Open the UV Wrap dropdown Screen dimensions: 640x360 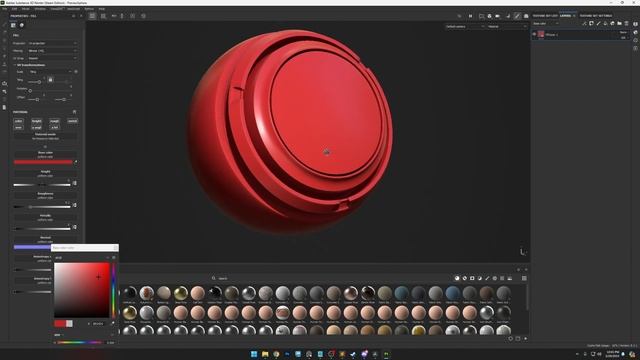pos(52,58)
